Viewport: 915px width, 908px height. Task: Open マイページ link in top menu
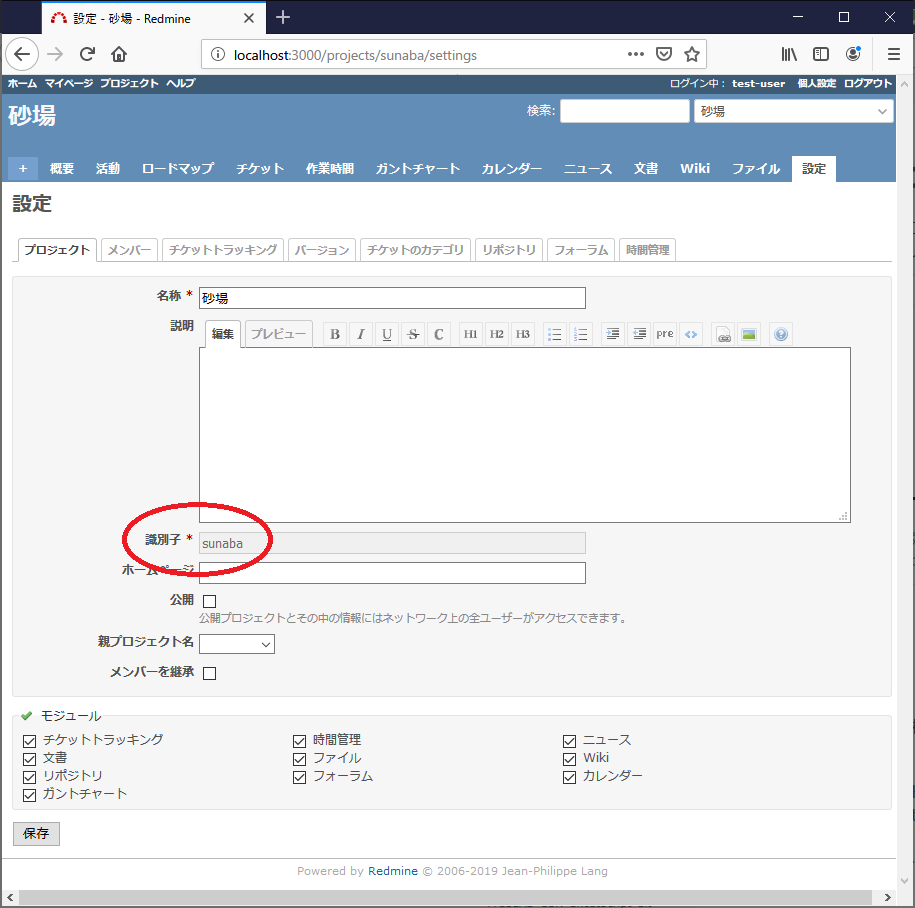pyautogui.click(x=69, y=83)
